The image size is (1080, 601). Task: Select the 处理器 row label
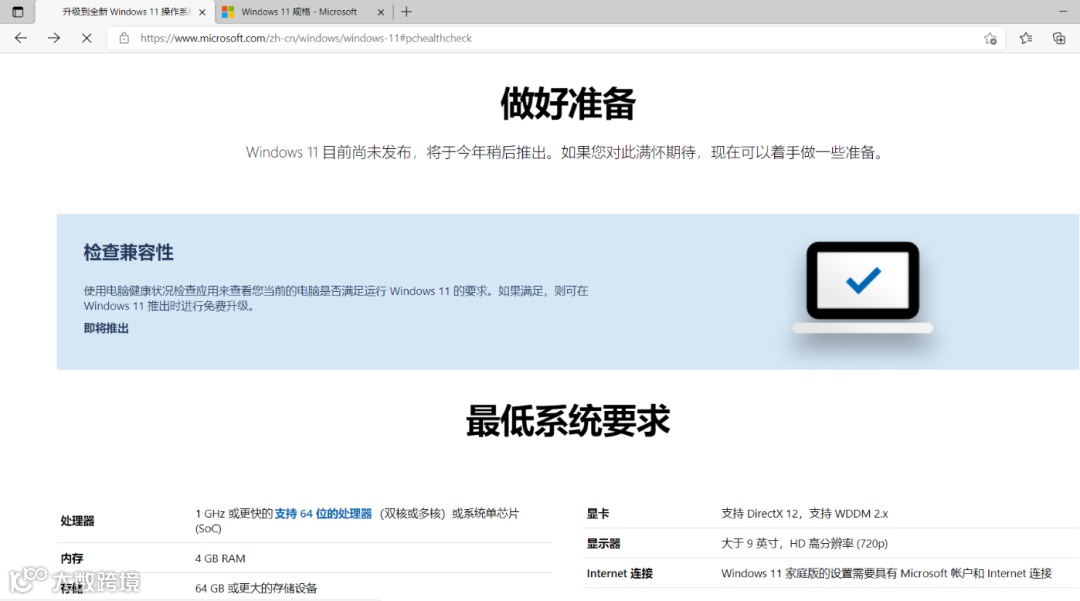pos(77,521)
